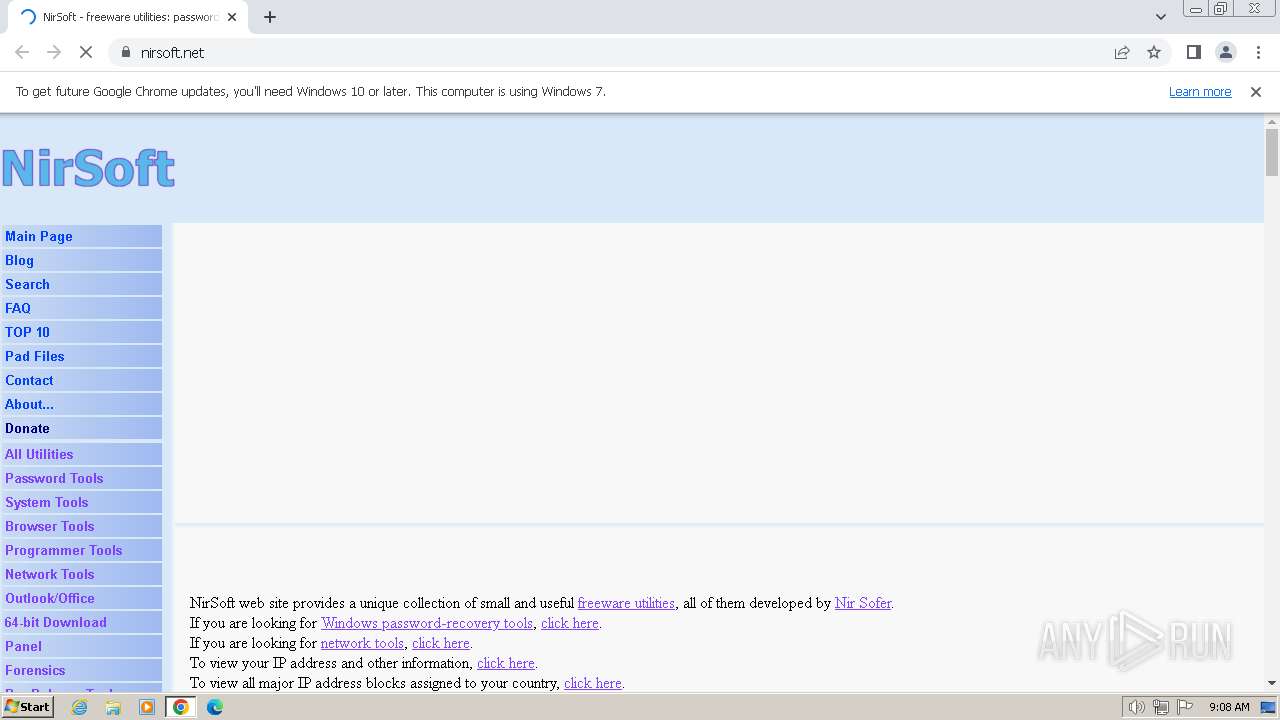The height and width of the screenshot is (720, 1280).
Task: Follow the network tools link
Action: click(362, 643)
